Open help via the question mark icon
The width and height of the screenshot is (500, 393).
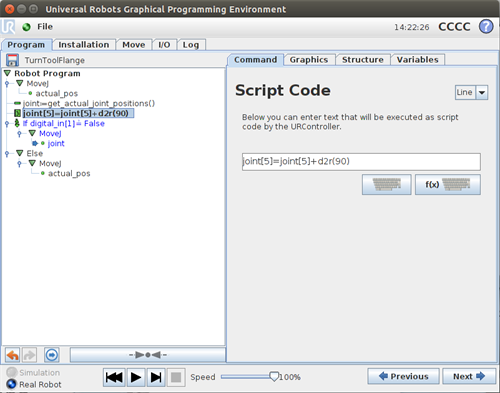click(x=486, y=26)
